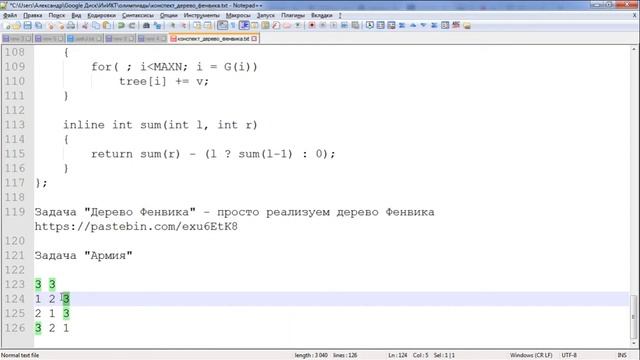
Task: Click line number 119 in the margin
Action: (x=15, y=212)
